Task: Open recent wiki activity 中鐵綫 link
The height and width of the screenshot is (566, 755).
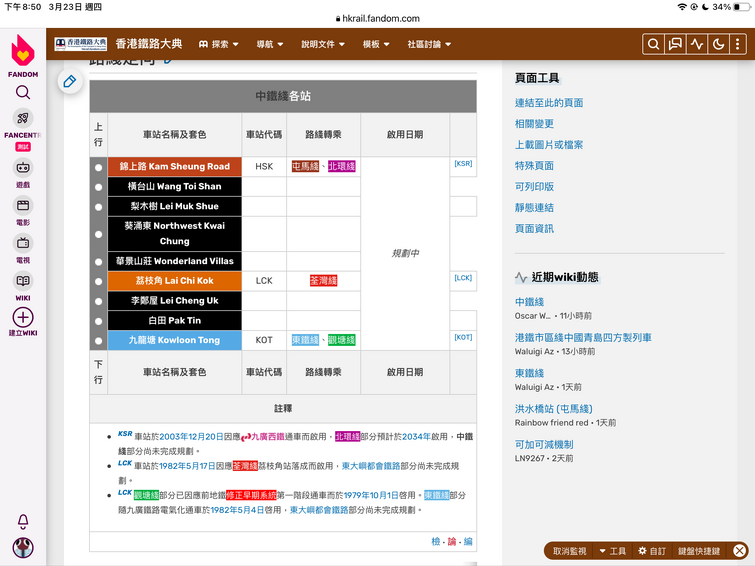Action: [x=529, y=302]
